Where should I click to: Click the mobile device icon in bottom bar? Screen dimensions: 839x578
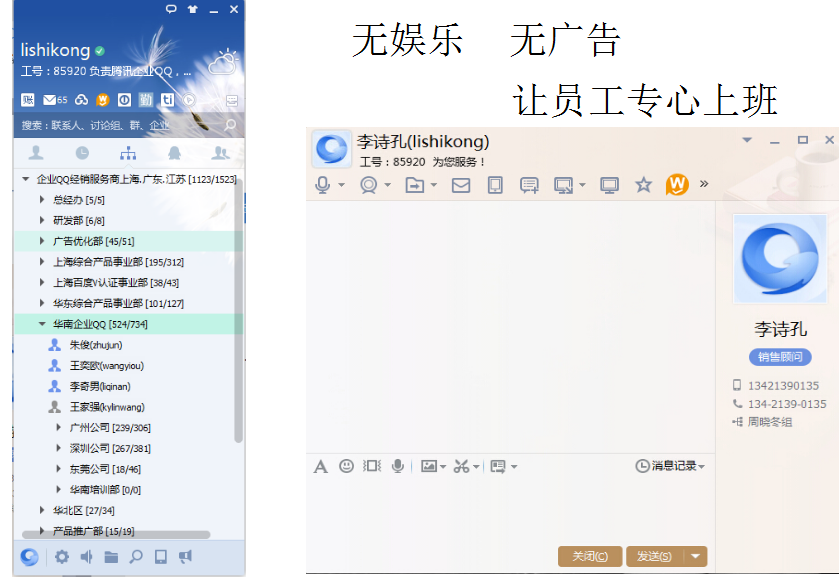point(161,557)
